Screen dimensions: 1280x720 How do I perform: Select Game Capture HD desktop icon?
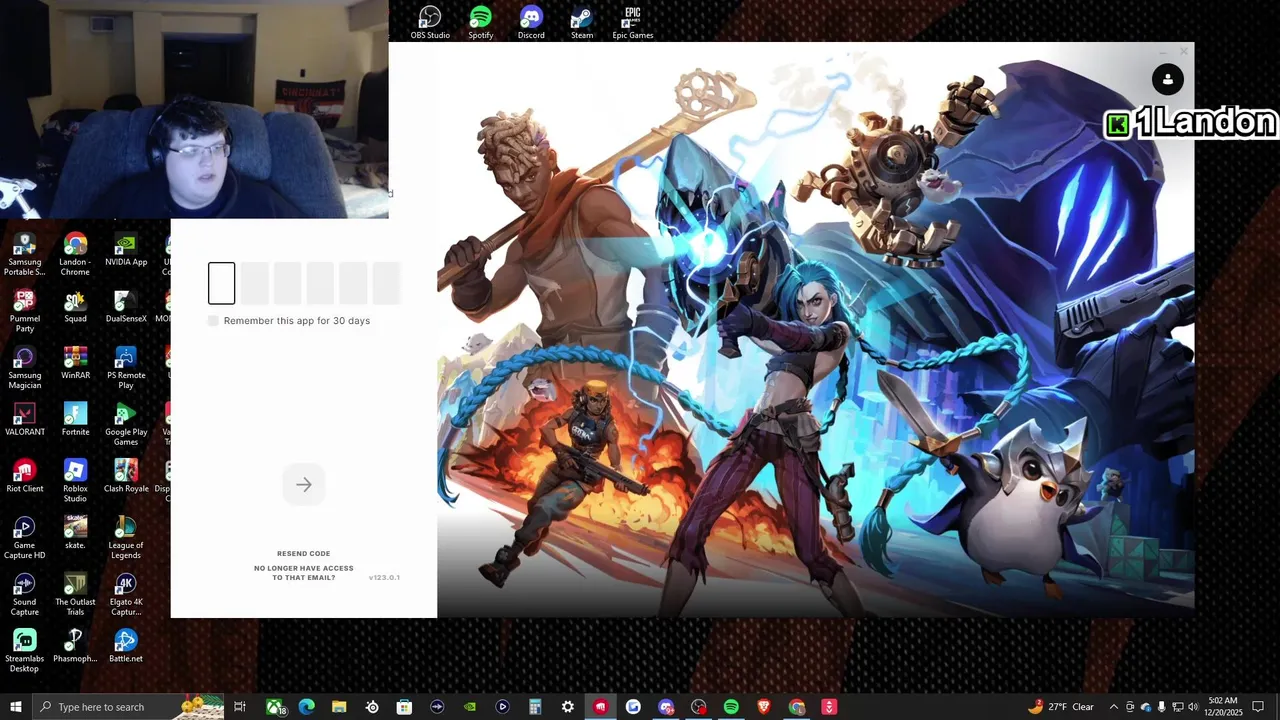click(x=25, y=539)
